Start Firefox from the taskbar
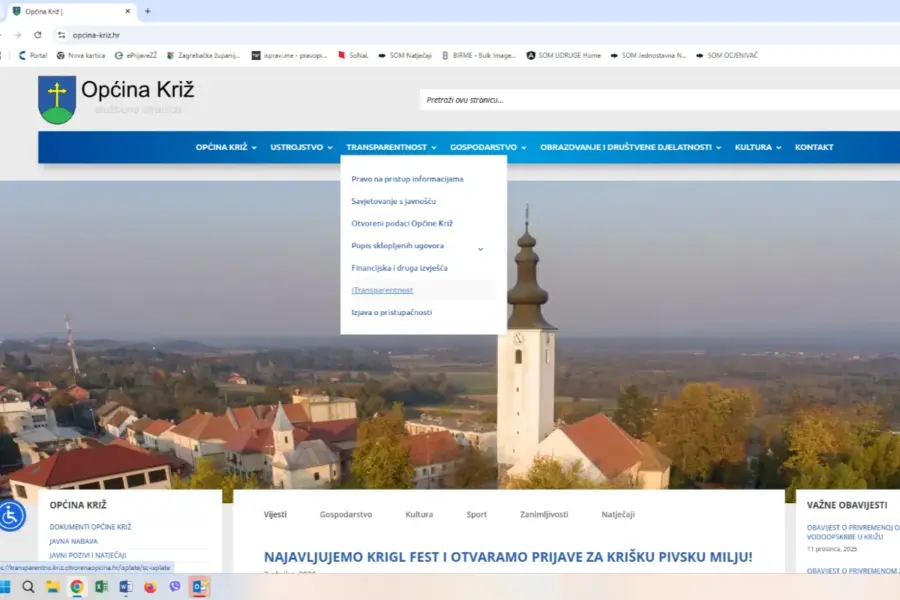The height and width of the screenshot is (600, 900). click(x=148, y=586)
